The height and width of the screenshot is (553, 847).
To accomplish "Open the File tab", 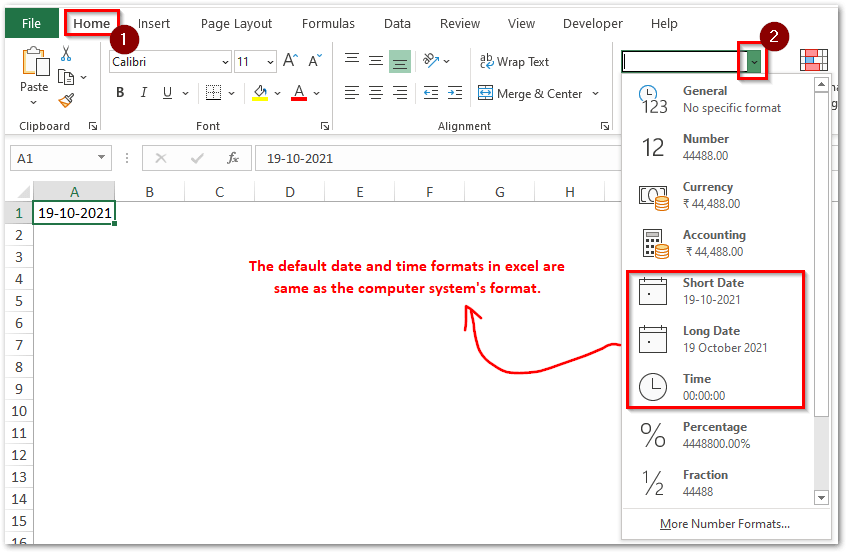I will pos(31,23).
